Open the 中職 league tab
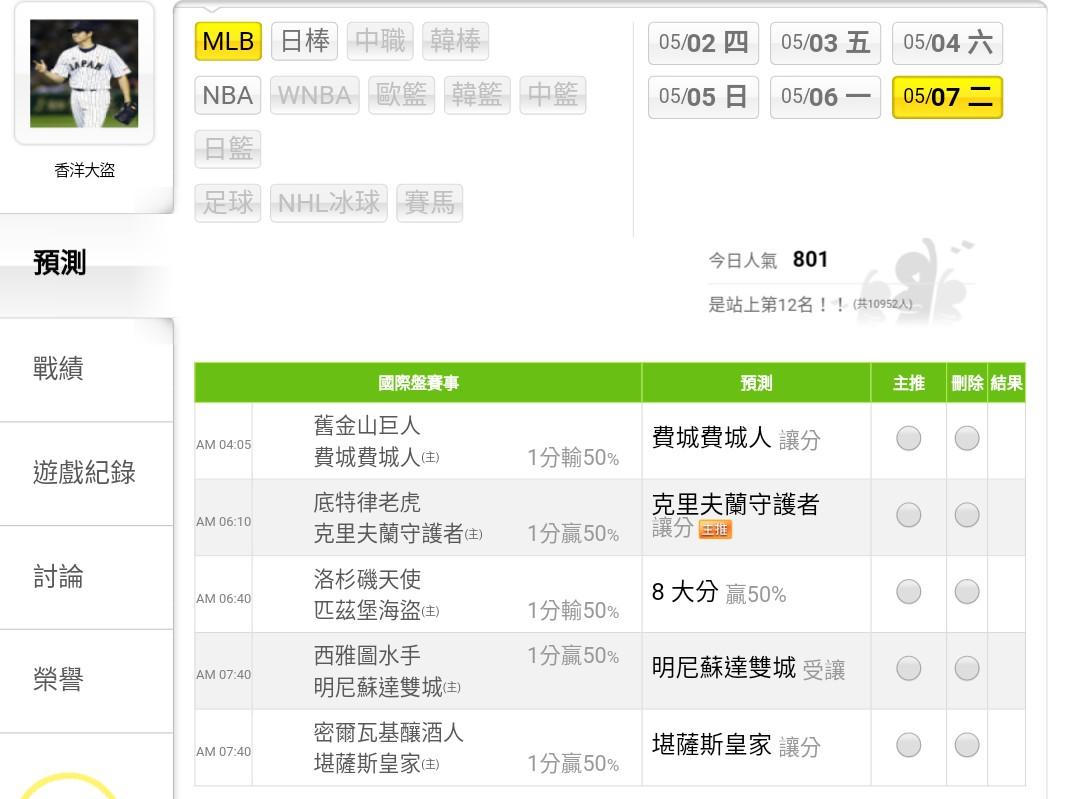This screenshot has width=1080, height=799. tap(380, 41)
